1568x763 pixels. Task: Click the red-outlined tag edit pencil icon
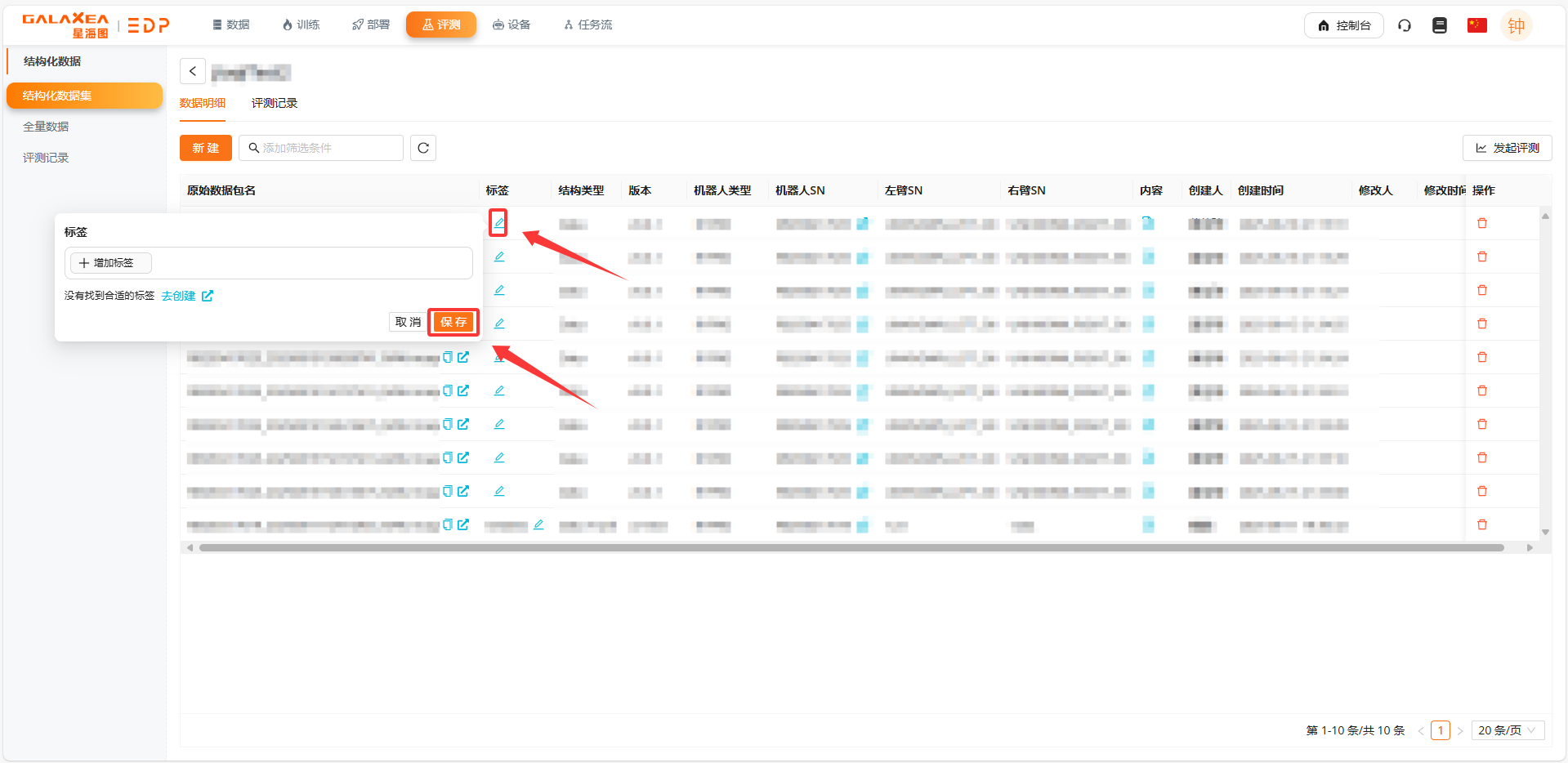click(x=498, y=223)
